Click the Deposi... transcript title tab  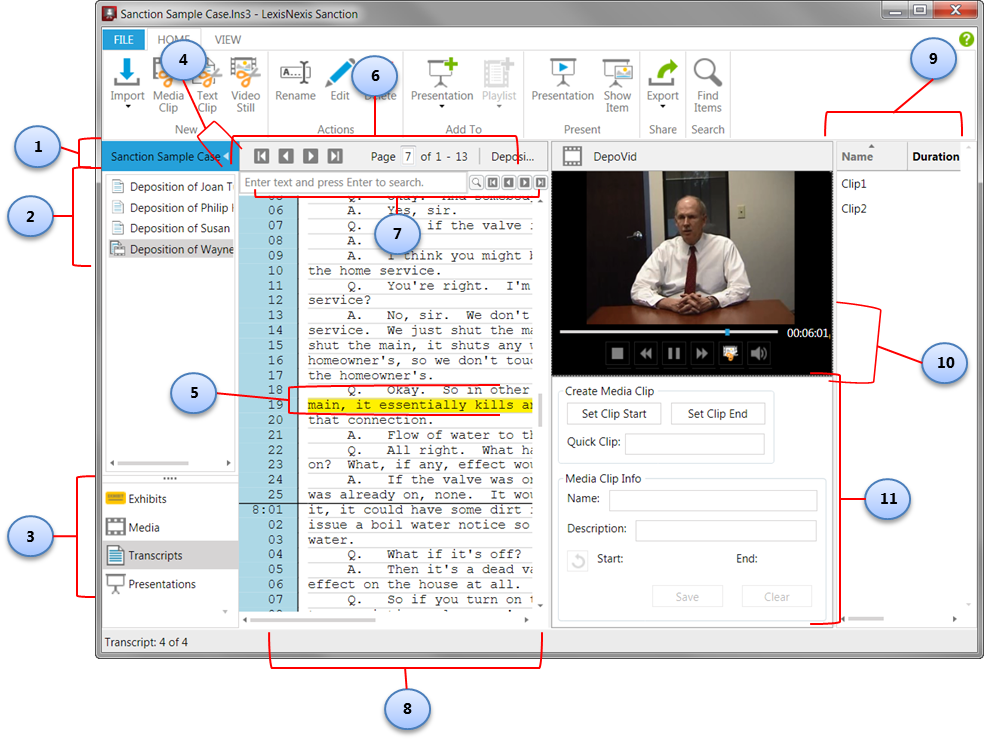click(x=513, y=156)
